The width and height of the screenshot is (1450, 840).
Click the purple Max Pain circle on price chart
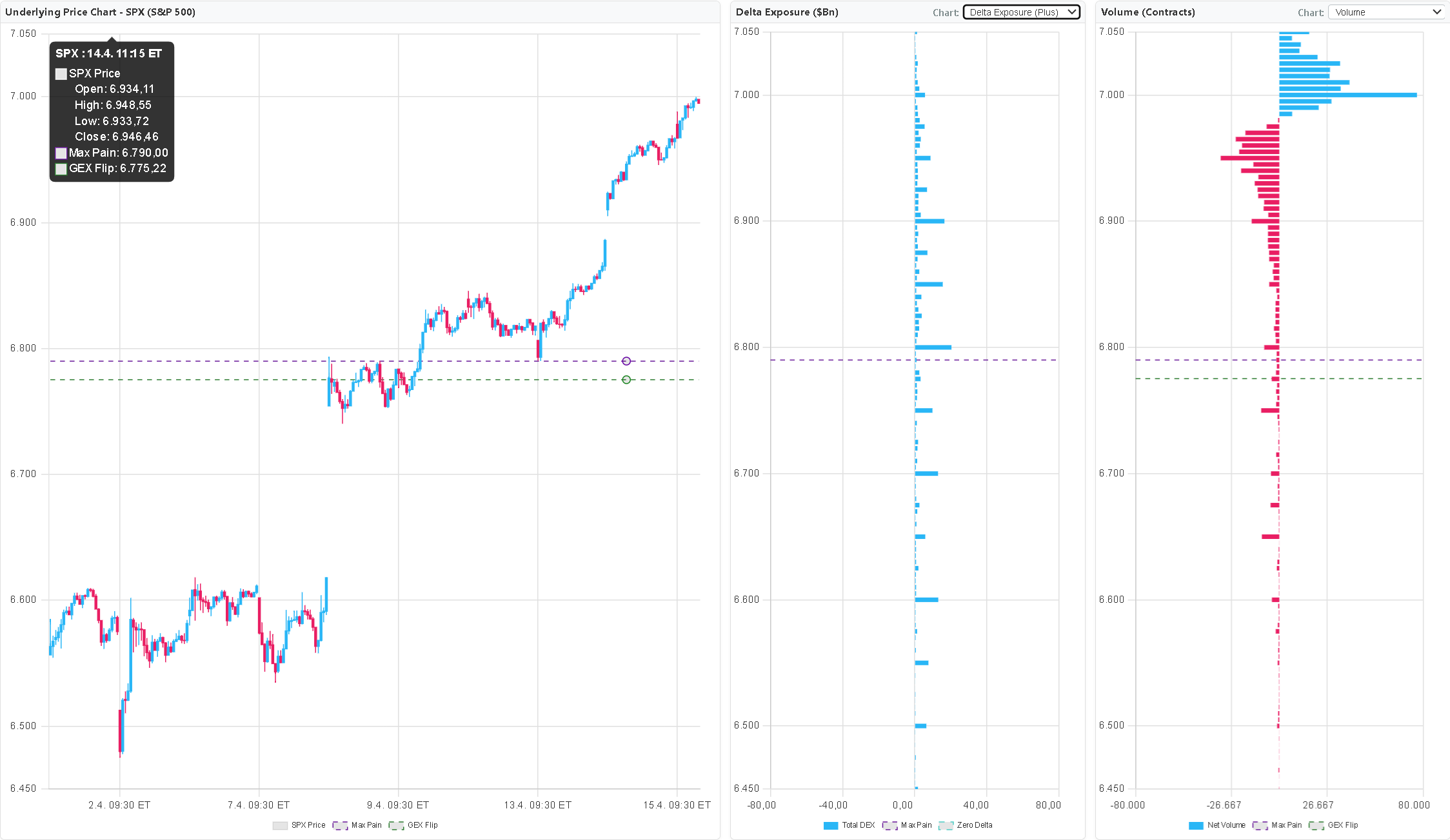[626, 361]
